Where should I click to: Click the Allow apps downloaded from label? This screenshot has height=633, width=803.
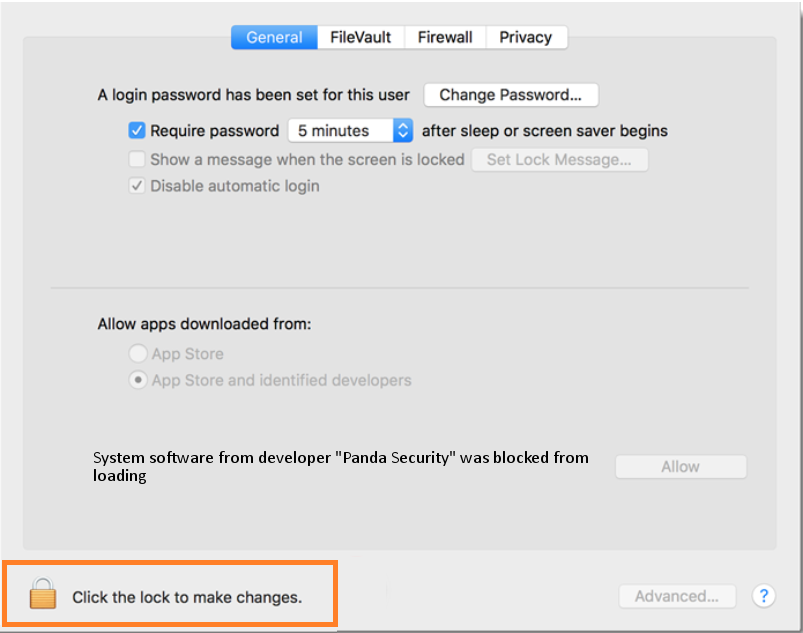tap(204, 324)
